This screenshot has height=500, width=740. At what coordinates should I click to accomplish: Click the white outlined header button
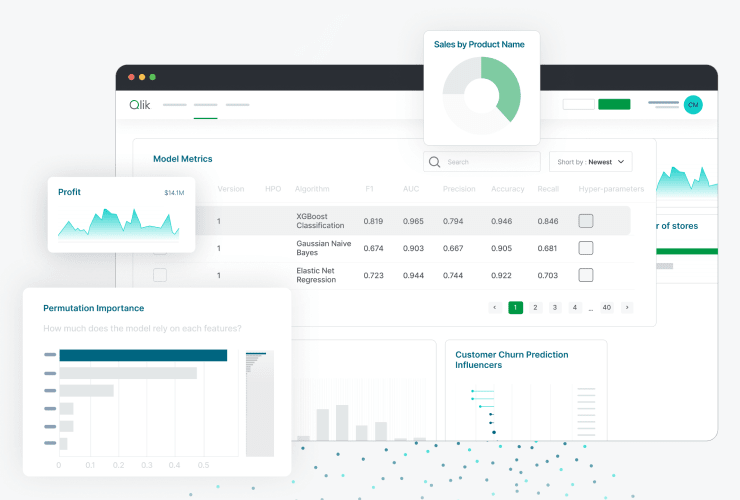578,104
